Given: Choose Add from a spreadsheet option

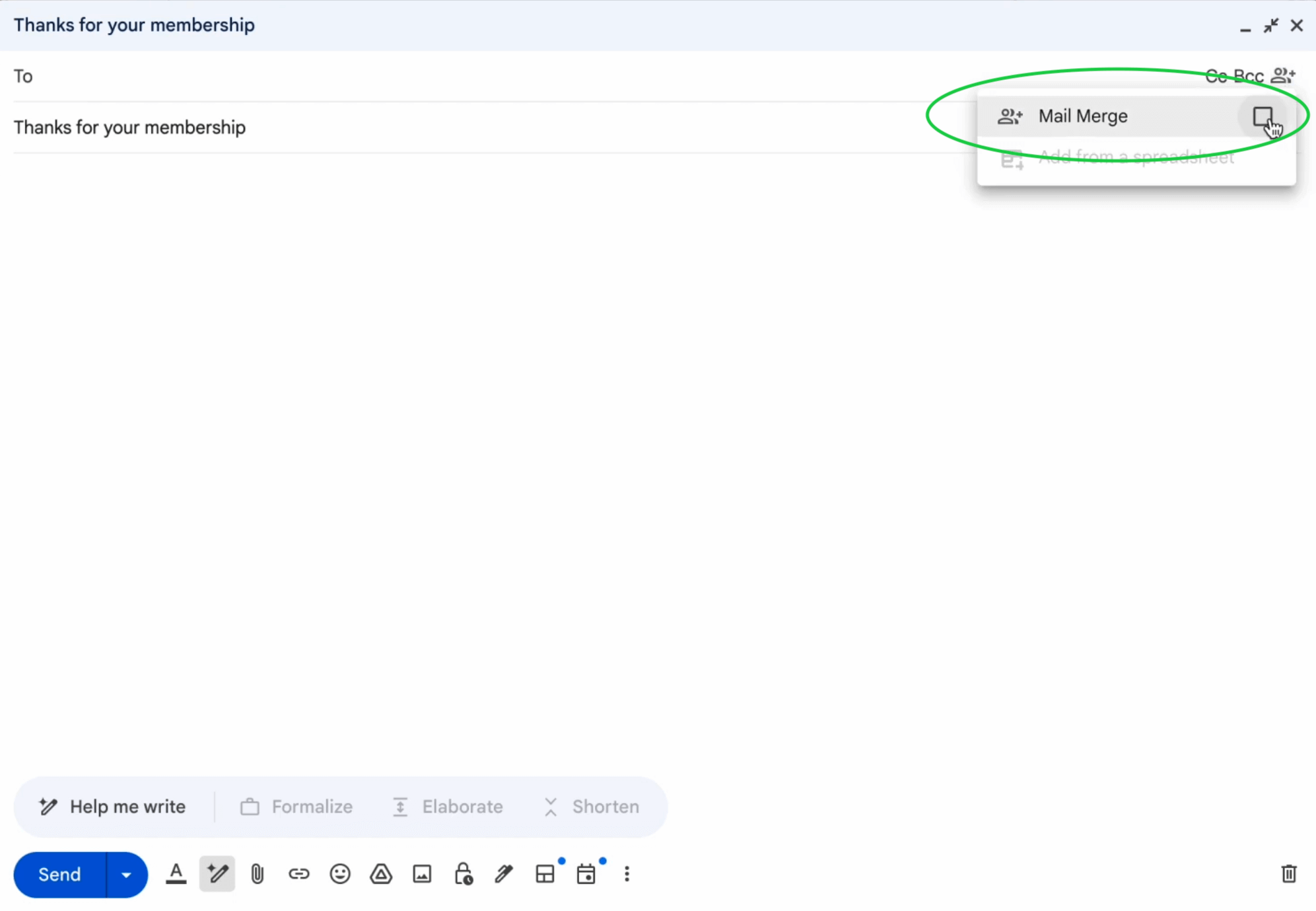Looking at the screenshot, I should (1136, 157).
